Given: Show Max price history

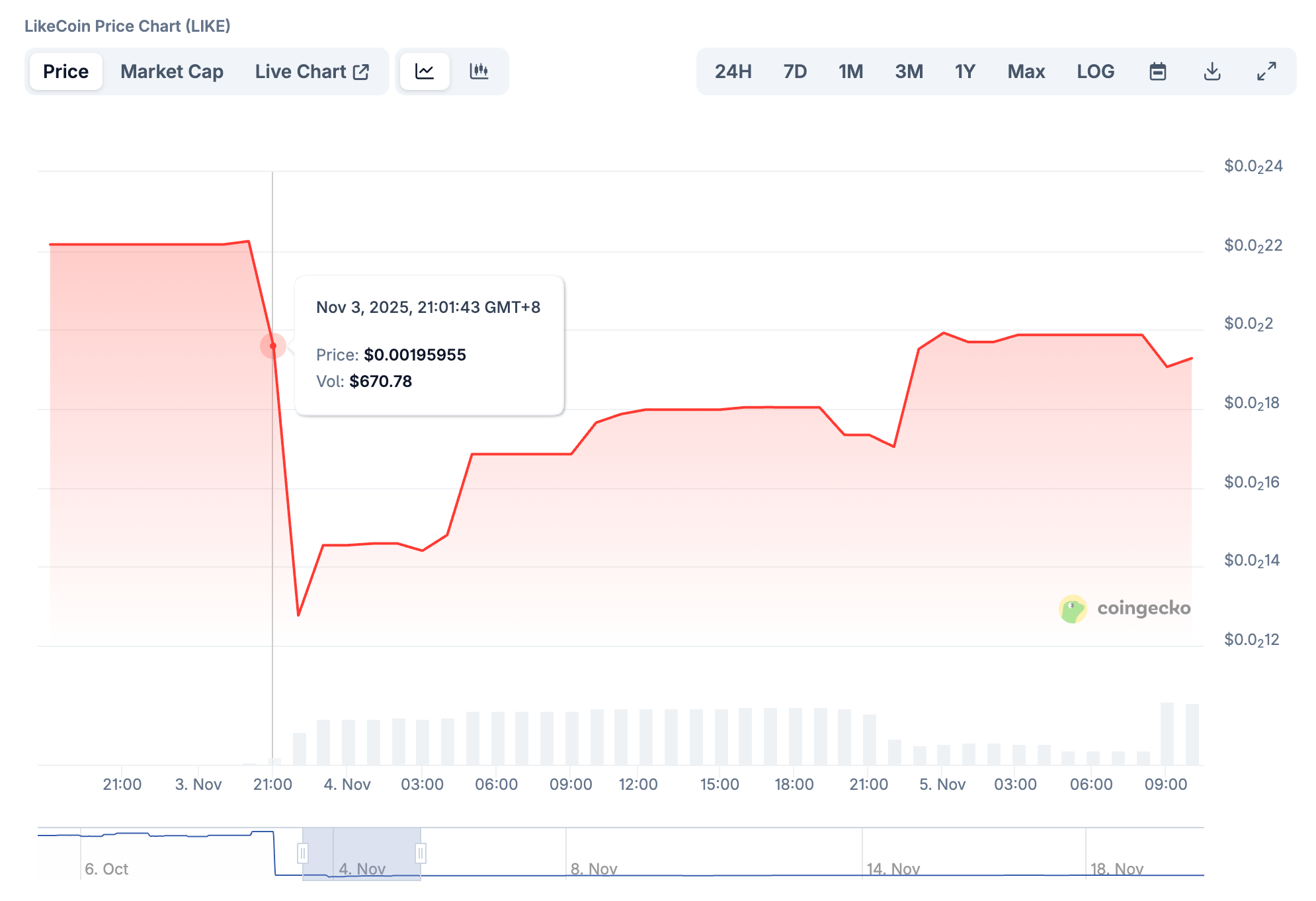Looking at the screenshot, I should point(1026,71).
